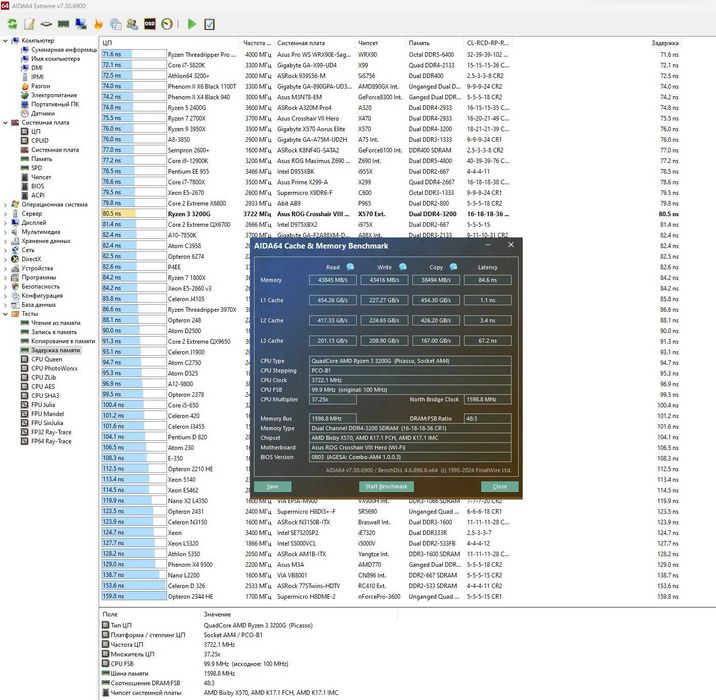Select Чтение из памяти test
716x700 pixels.
[56, 323]
